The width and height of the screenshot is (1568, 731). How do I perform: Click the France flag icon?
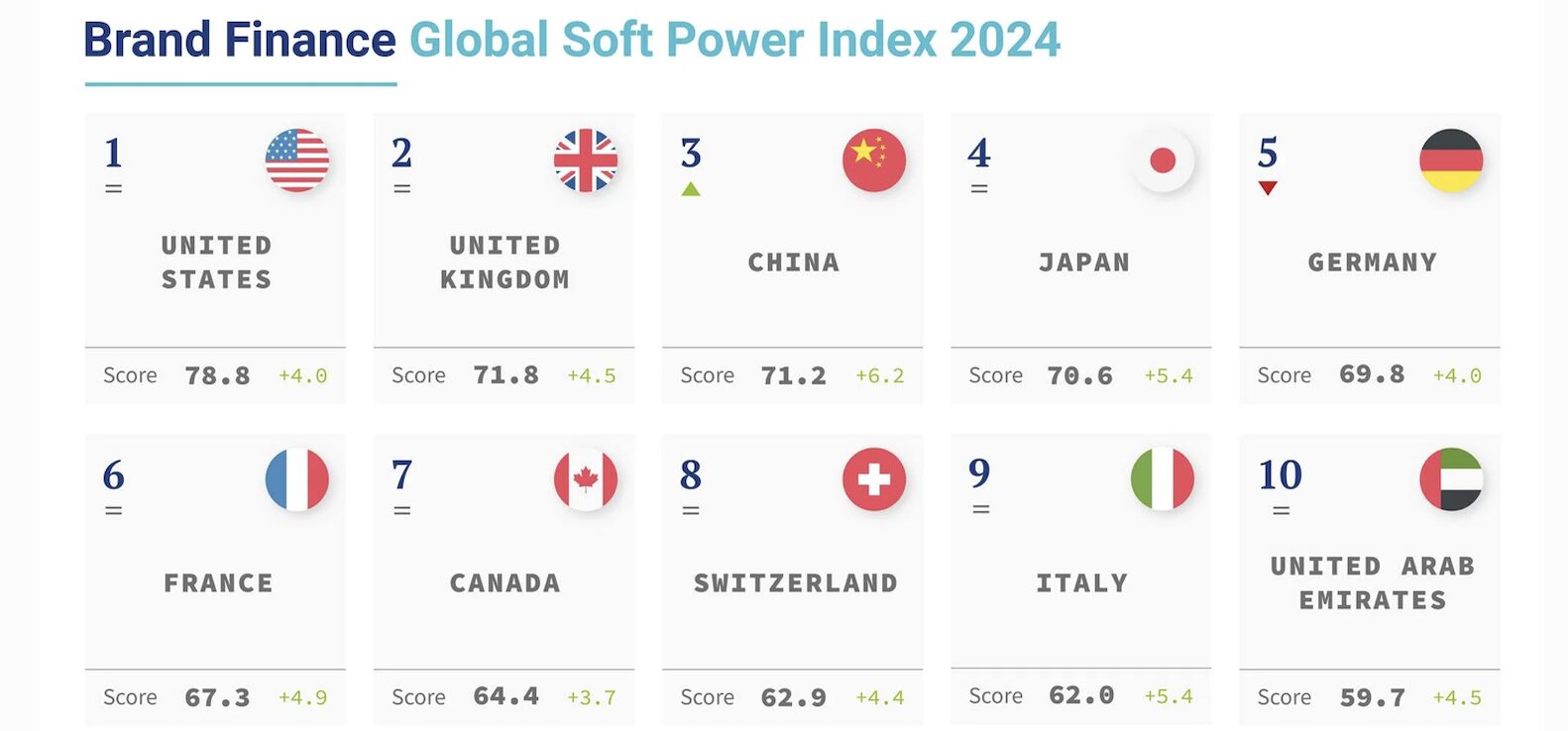coord(297,479)
